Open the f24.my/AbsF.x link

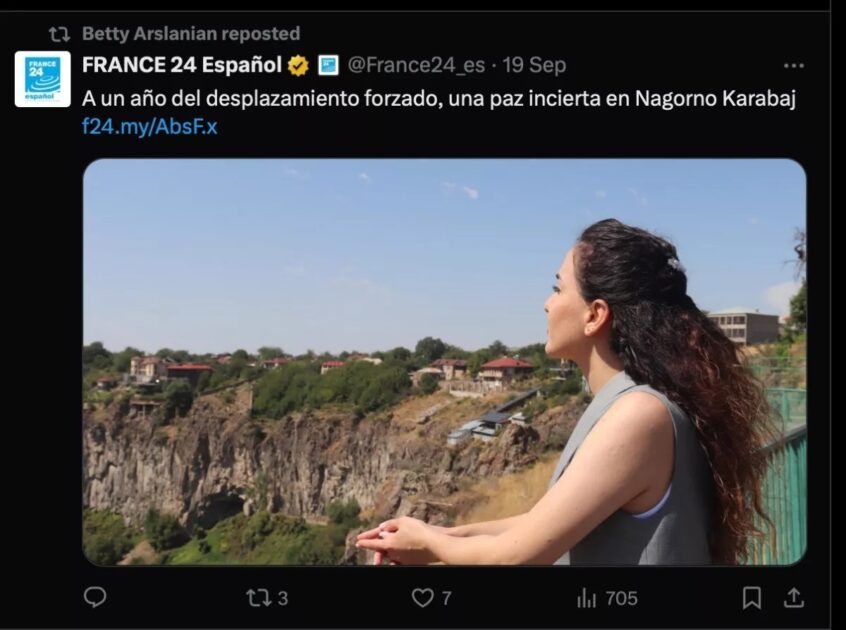(x=149, y=127)
